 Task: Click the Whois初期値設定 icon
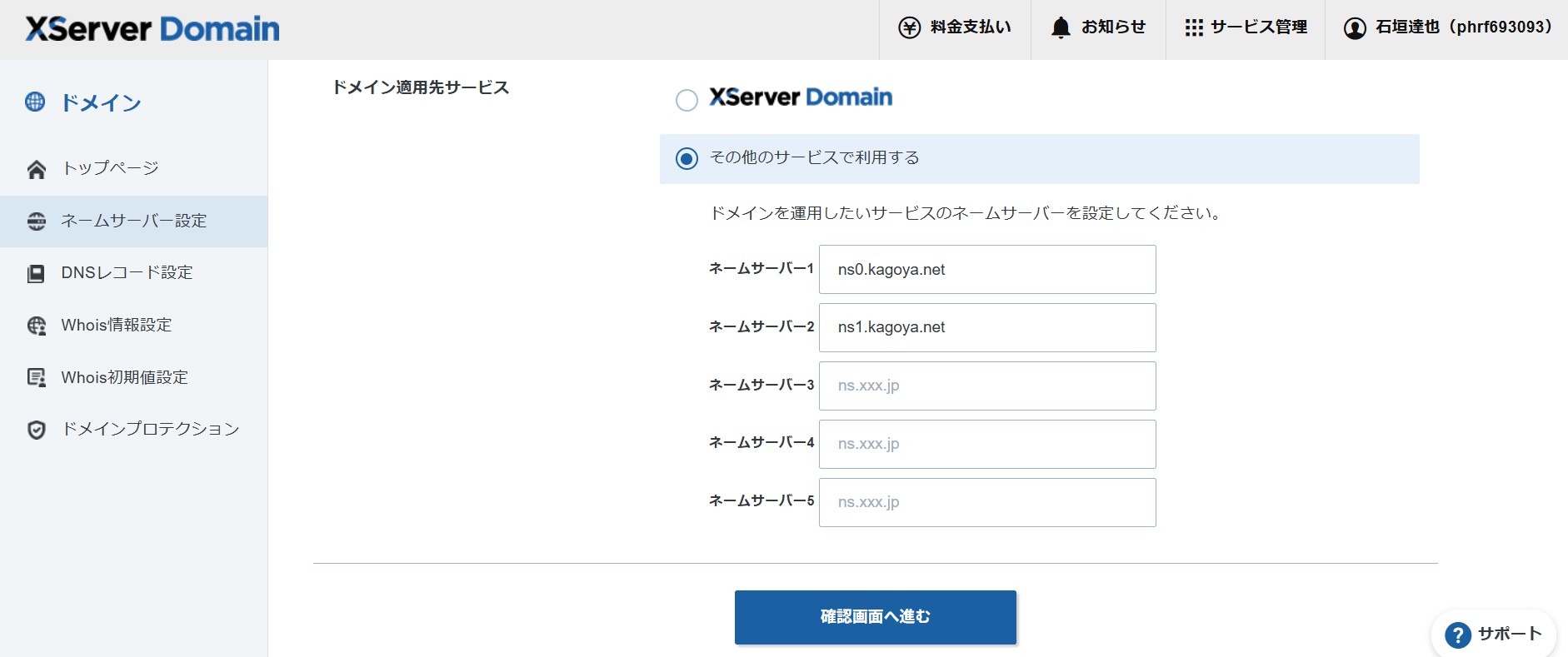[x=37, y=378]
